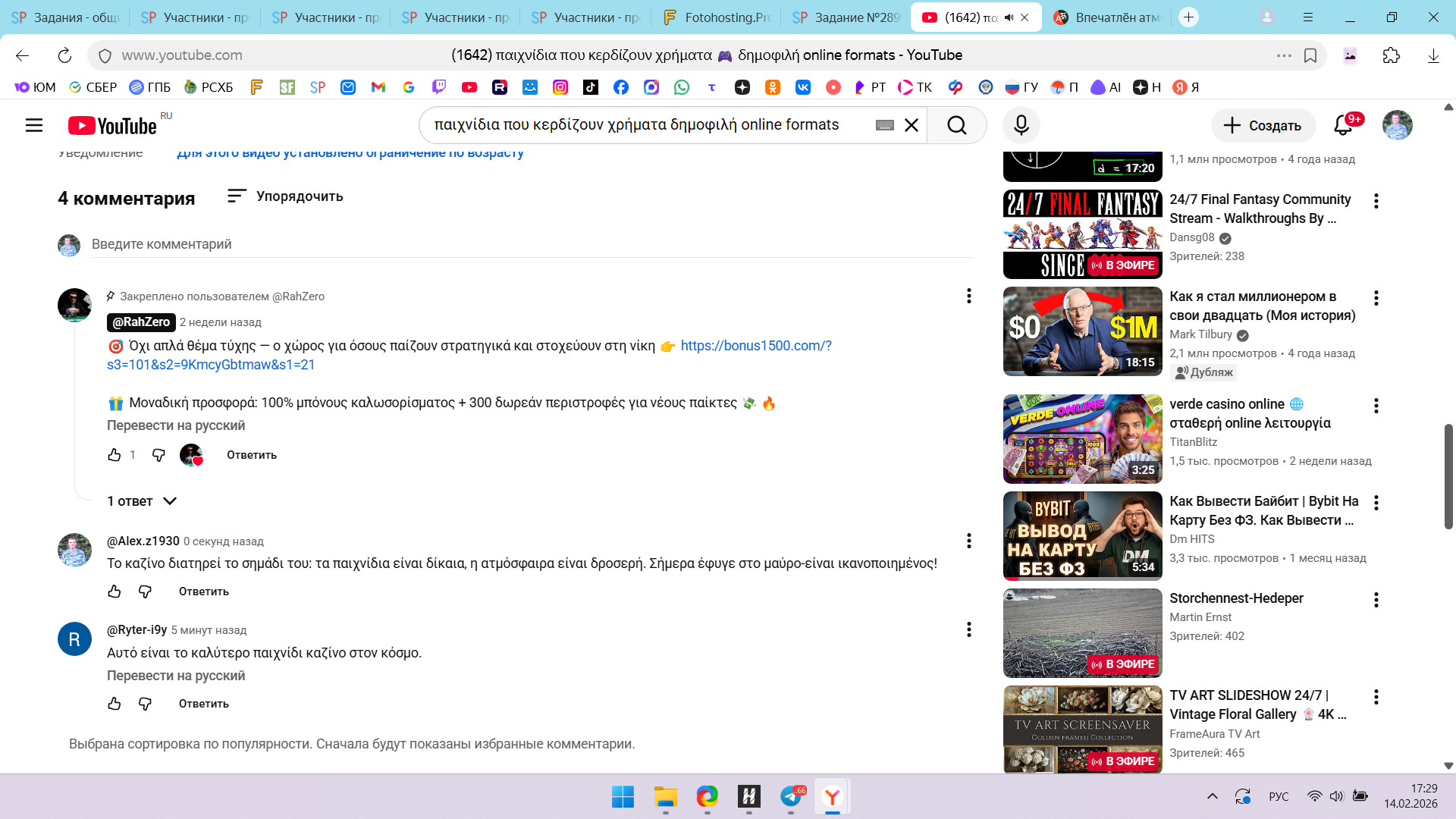Toggle like on pinned @RahZero comment
Image resolution: width=1456 pixels, height=819 pixels.
click(x=115, y=455)
